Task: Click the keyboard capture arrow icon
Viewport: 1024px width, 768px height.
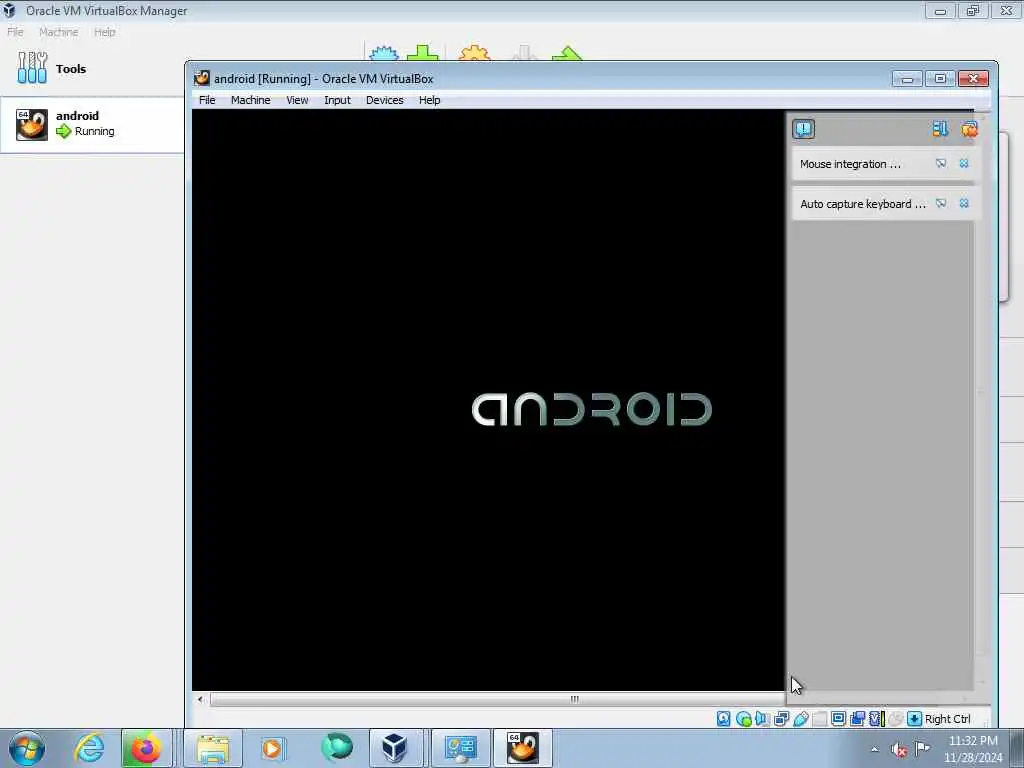Action: [914, 719]
